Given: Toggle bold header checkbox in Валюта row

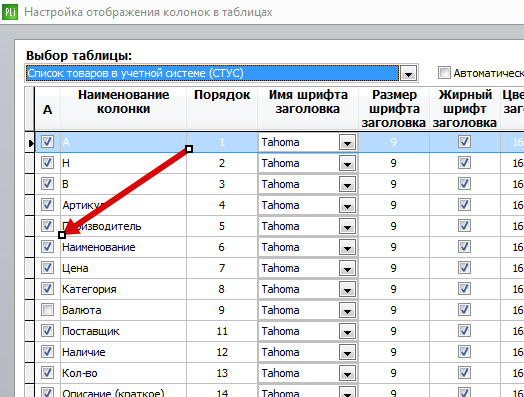Looking at the screenshot, I should [464, 310].
